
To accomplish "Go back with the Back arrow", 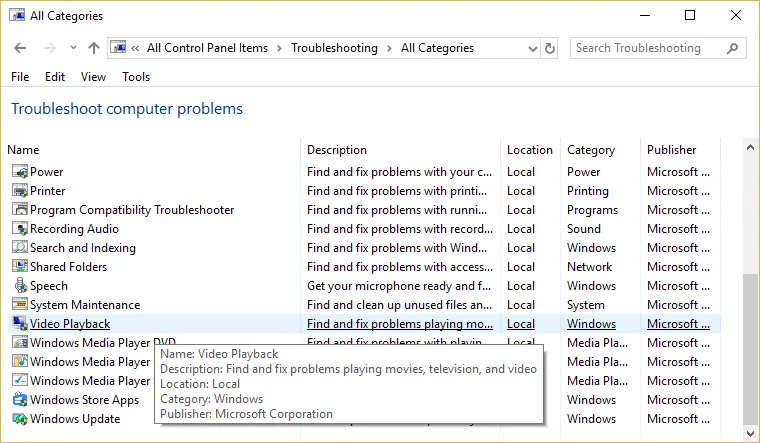I will 20,48.
